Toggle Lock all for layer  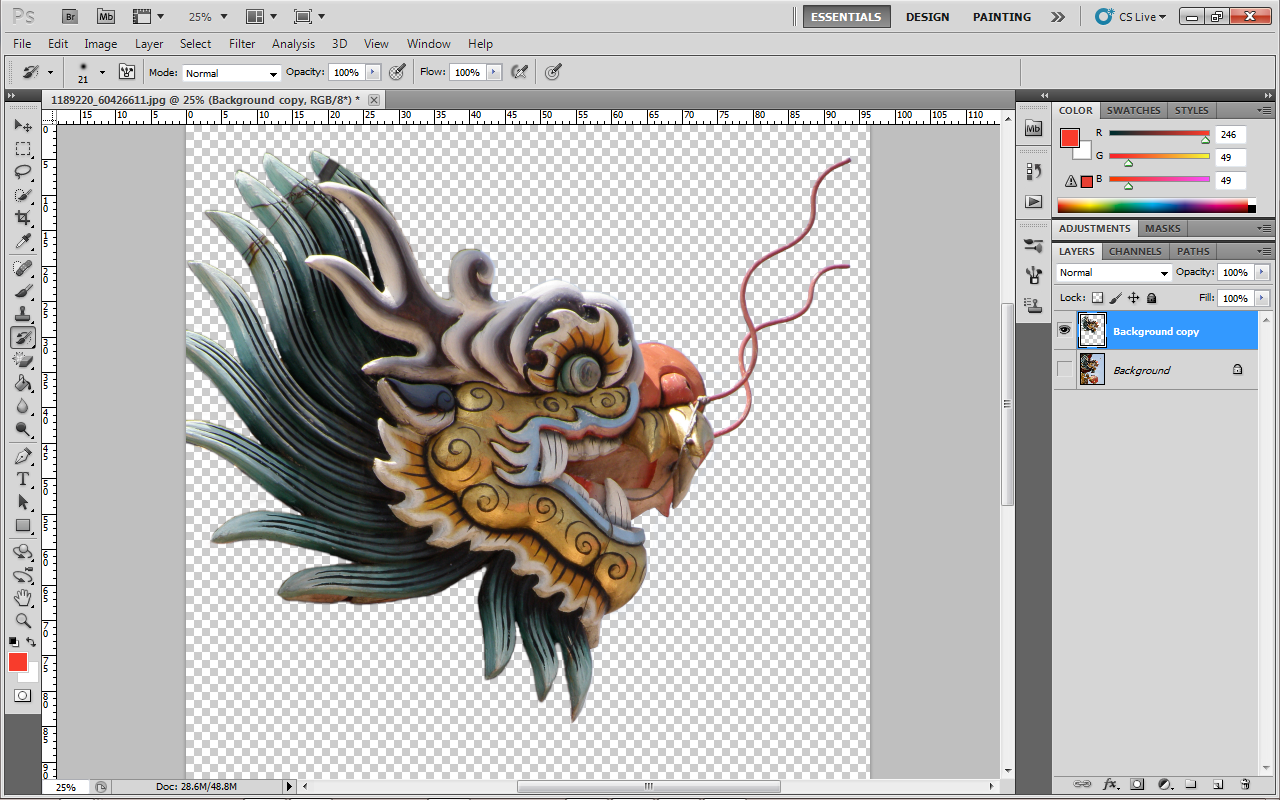click(1151, 298)
